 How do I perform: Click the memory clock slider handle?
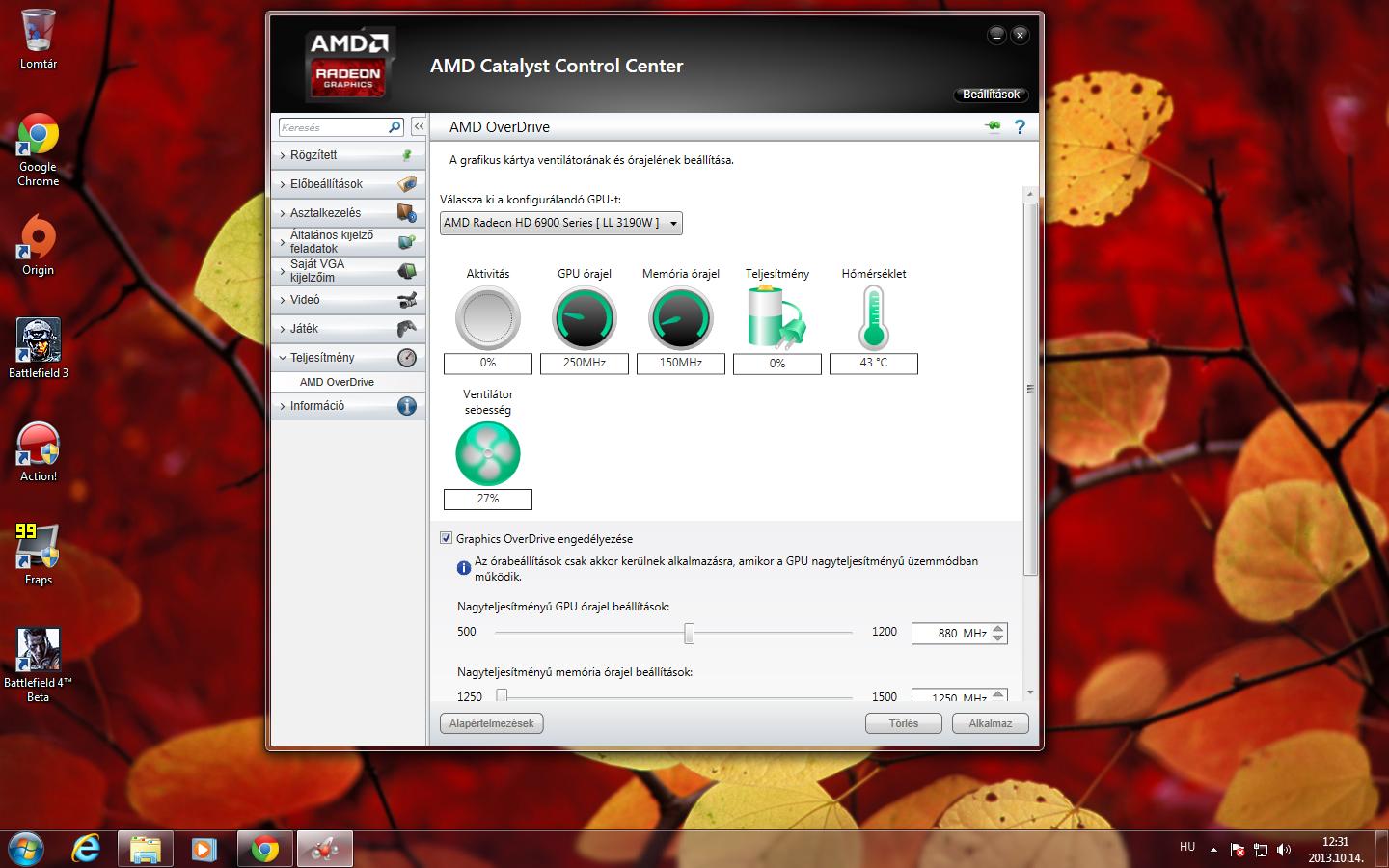[502, 695]
